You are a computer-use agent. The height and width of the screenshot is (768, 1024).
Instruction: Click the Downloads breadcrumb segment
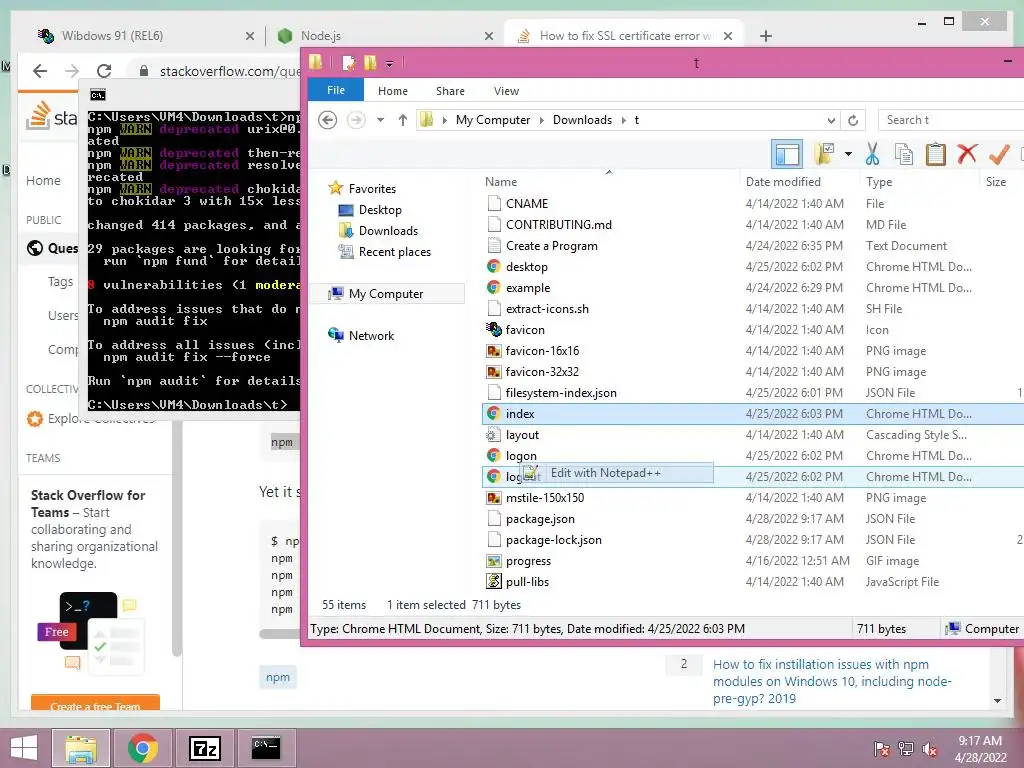point(582,120)
